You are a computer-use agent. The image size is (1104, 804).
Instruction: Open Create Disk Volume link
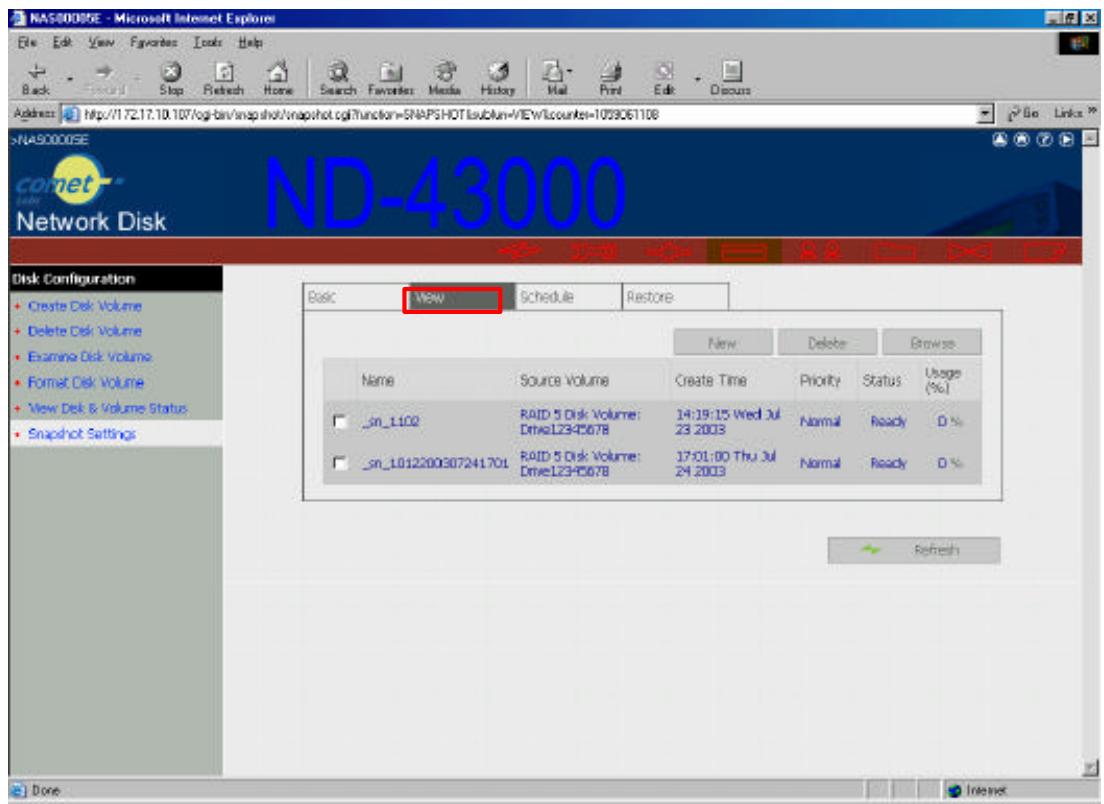(84, 306)
